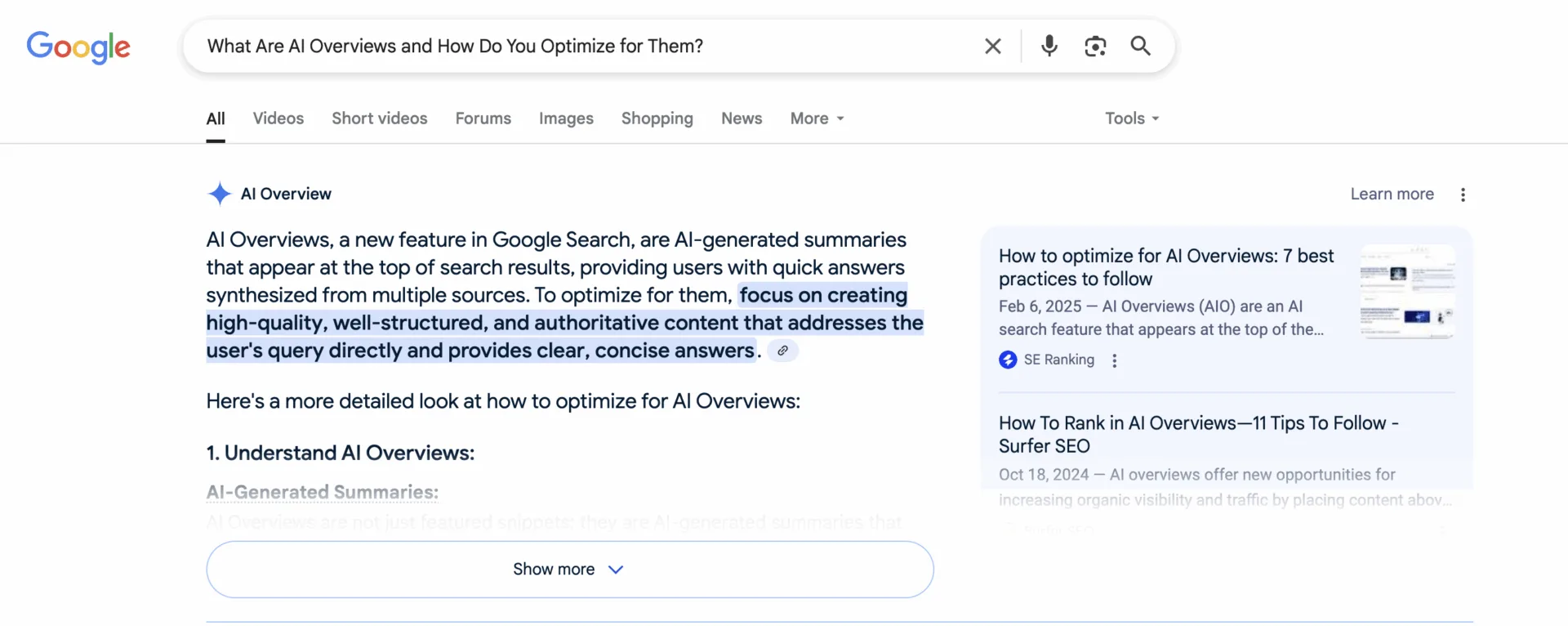Open the AI Overview three-dot menu
1568x626 pixels.
coord(1463,195)
